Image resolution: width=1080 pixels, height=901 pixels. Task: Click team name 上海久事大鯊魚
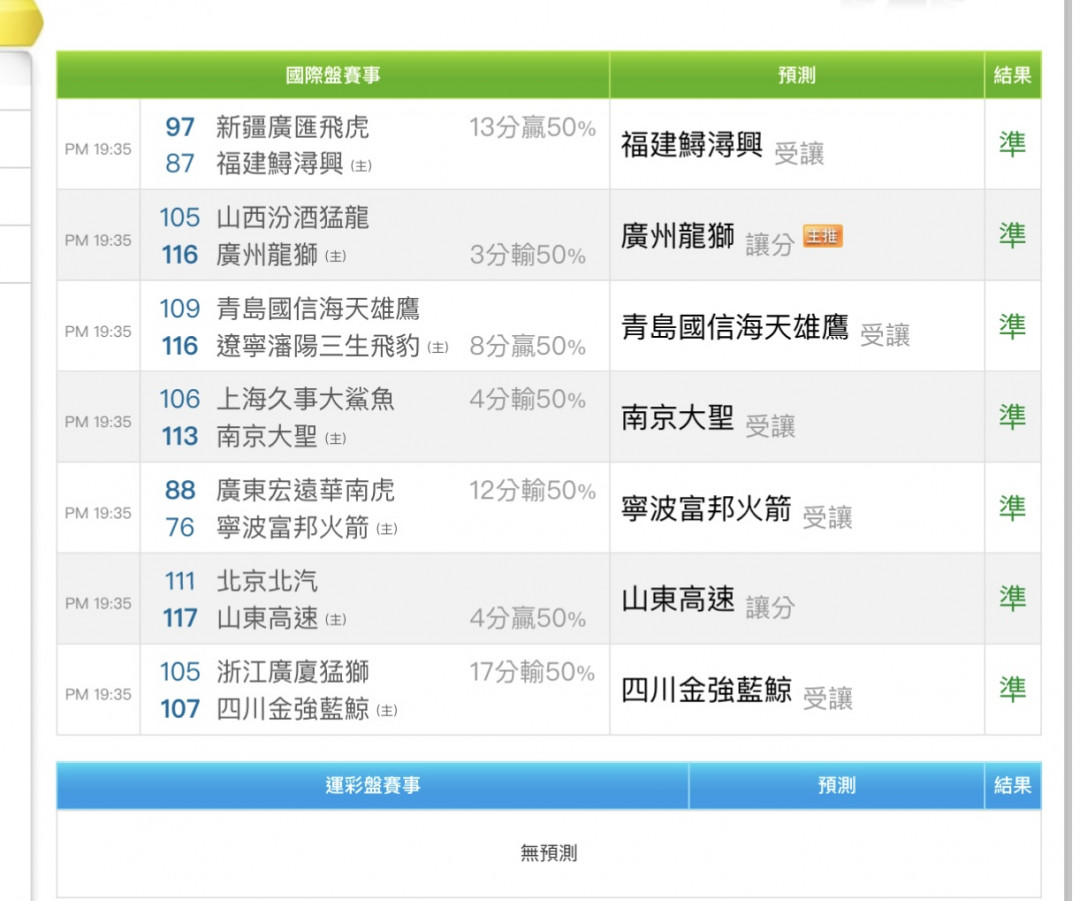coord(305,399)
